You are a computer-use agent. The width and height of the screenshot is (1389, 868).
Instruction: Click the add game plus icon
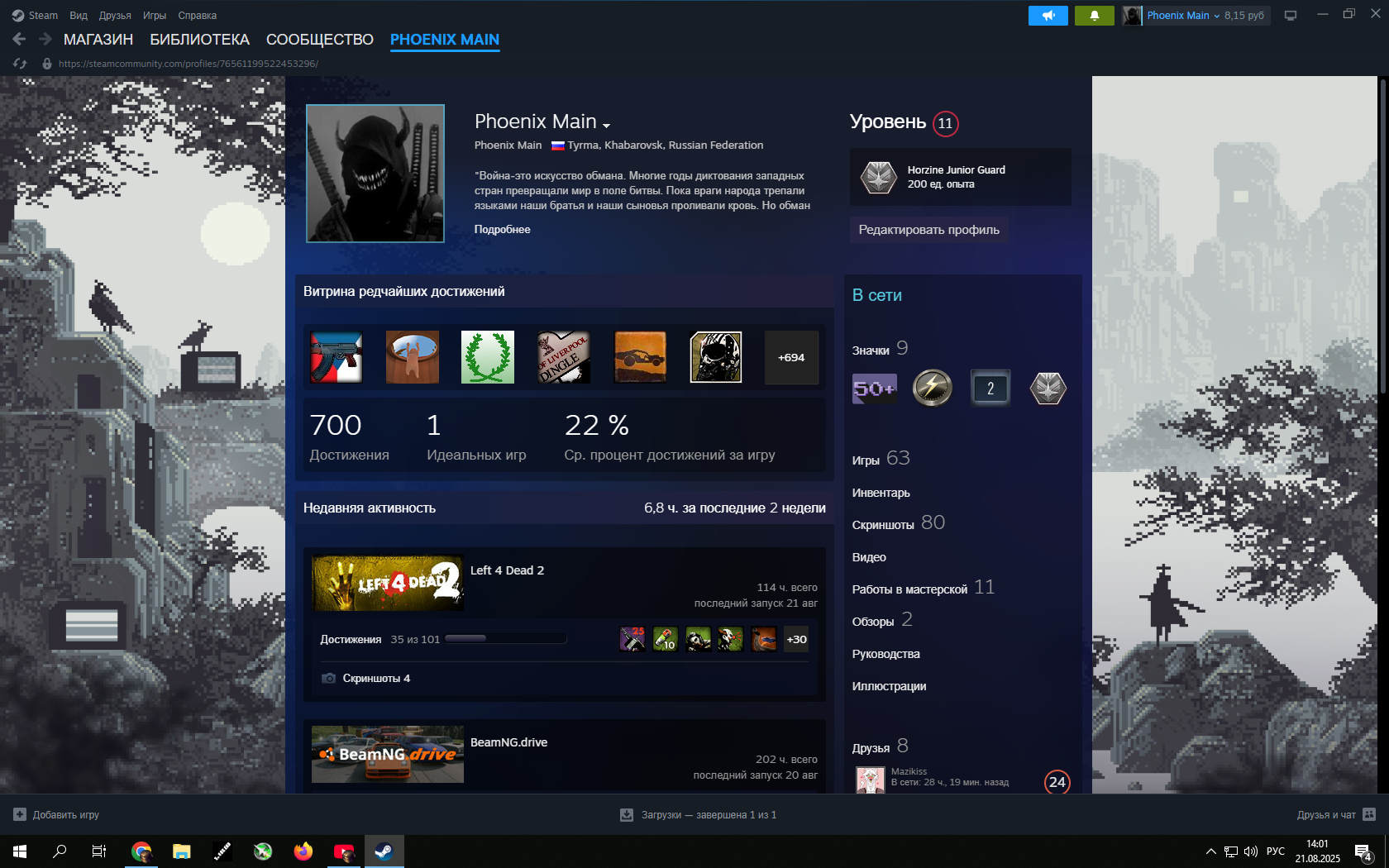(x=20, y=814)
